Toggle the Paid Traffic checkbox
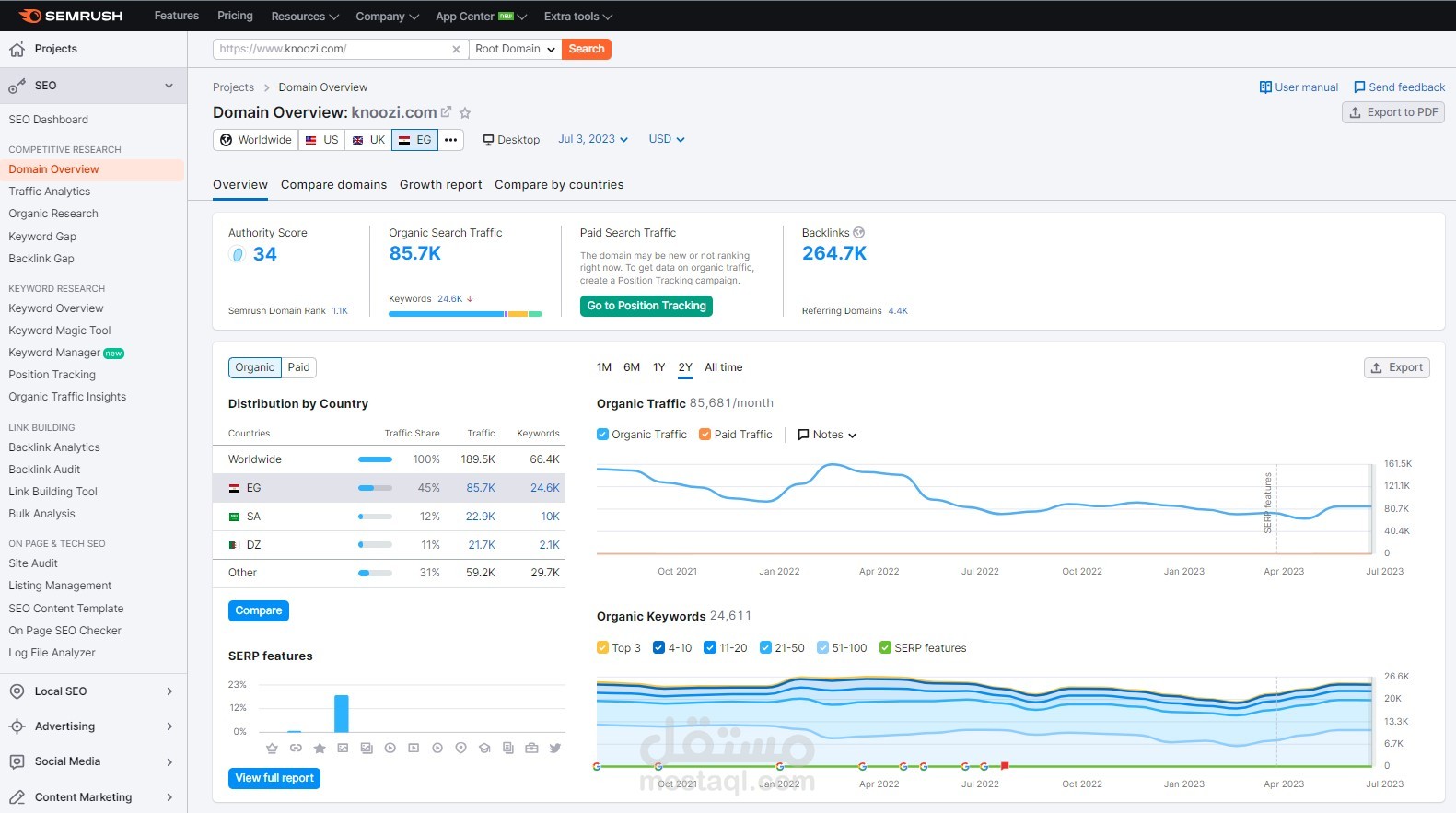The image size is (1456, 813). point(705,435)
